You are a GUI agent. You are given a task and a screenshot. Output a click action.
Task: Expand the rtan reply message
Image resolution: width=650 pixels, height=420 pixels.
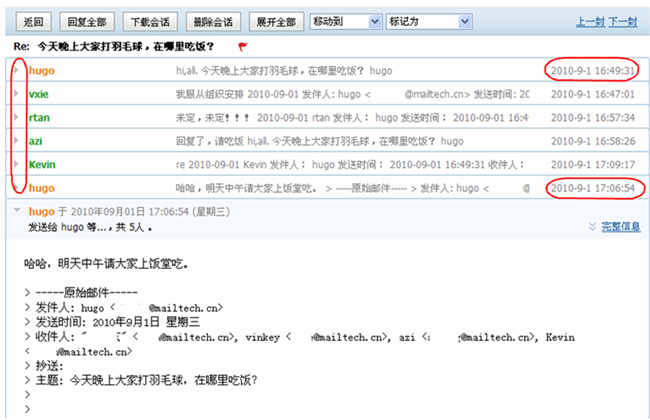tap(17, 117)
